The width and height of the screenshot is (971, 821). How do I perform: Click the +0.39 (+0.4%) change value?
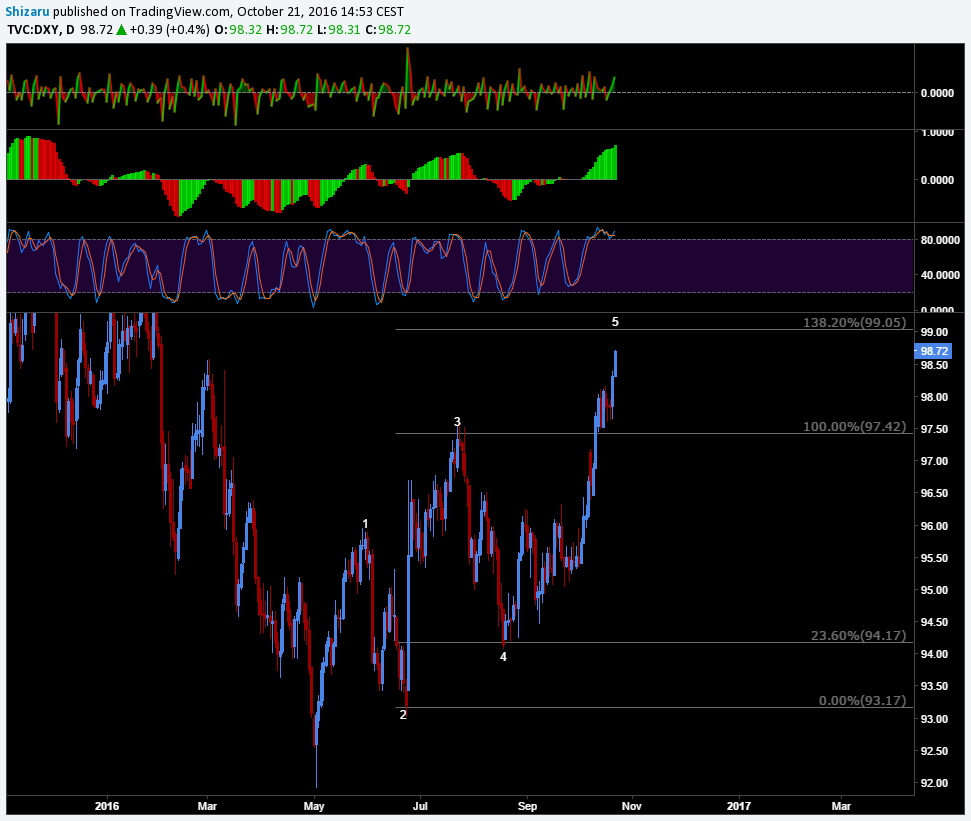(169, 30)
